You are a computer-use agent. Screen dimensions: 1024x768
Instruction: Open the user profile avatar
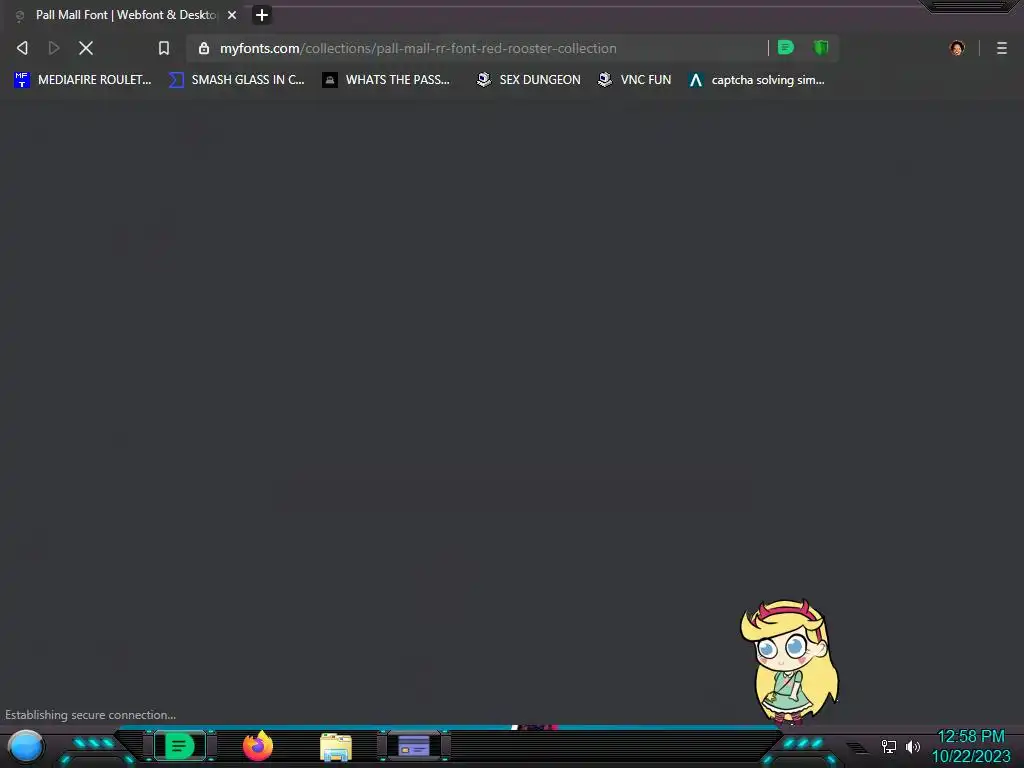(x=957, y=48)
